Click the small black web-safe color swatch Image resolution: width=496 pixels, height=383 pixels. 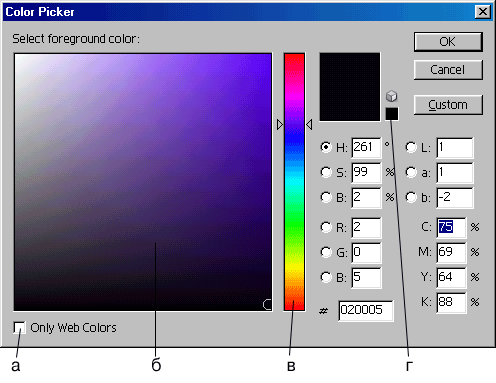click(x=392, y=114)
